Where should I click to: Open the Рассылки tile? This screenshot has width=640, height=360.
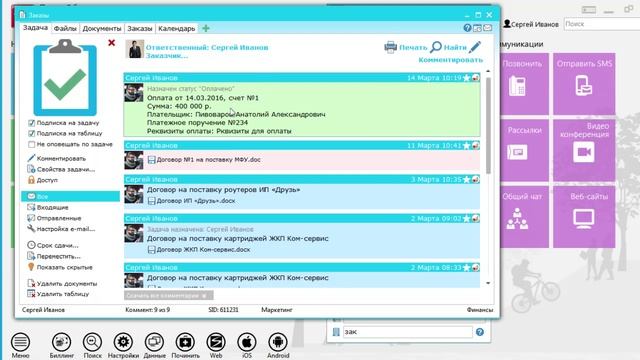(x=524, y=150)
